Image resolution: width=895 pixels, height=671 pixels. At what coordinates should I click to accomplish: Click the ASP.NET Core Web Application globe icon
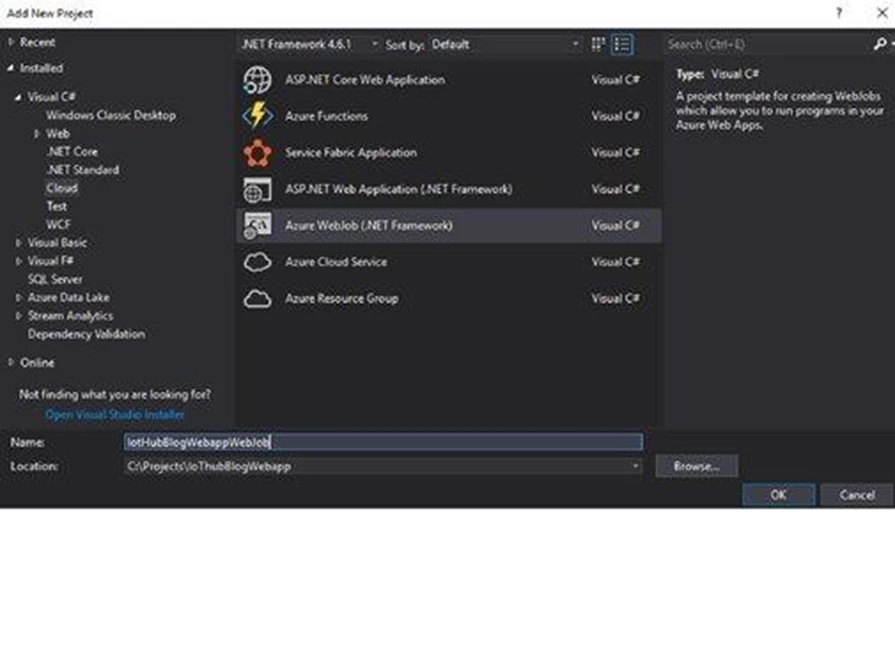pos(257,80)
